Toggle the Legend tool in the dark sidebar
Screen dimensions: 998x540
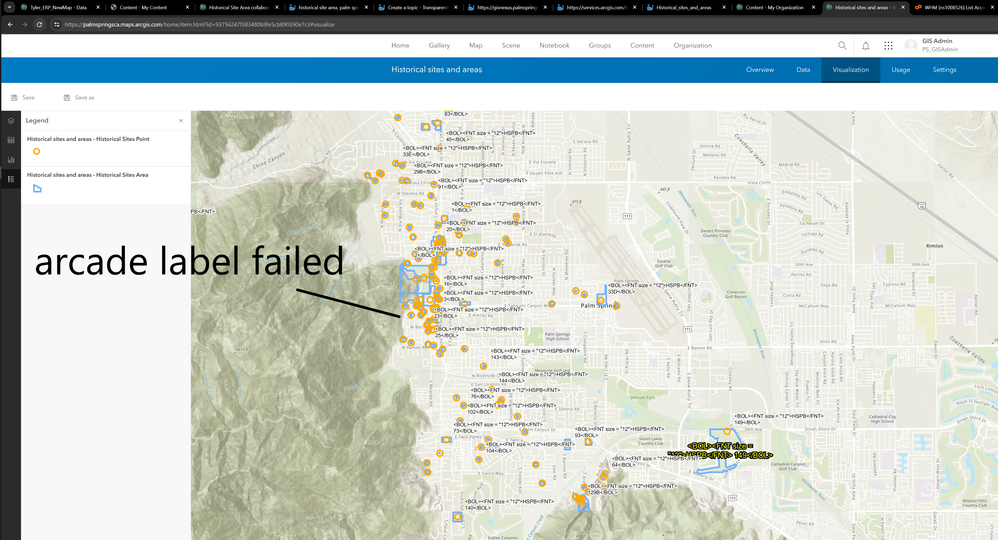coord(11,180)
